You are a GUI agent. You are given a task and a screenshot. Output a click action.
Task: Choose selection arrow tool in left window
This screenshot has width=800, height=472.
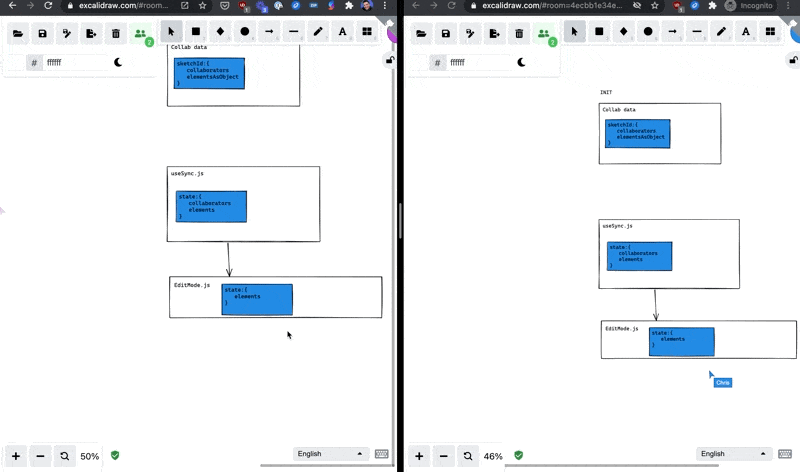click(x=171, y=32)
